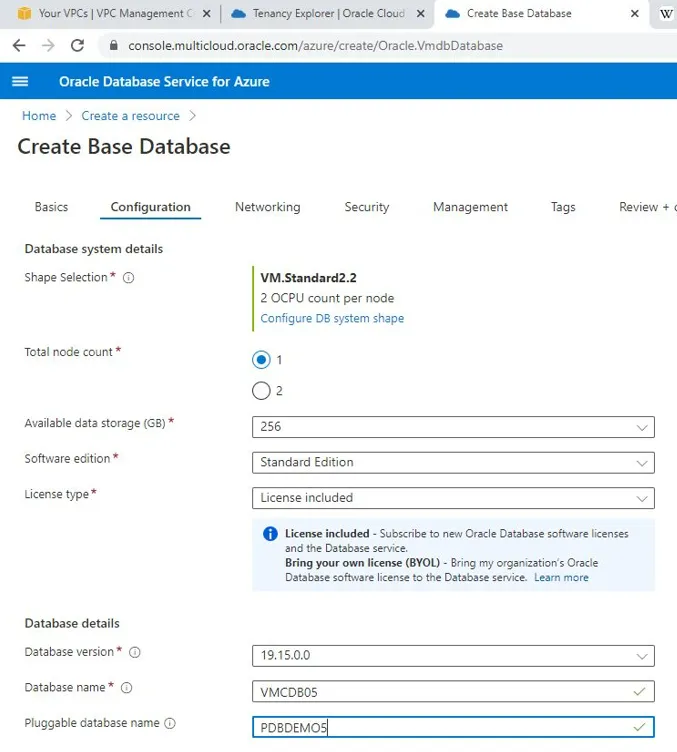This screenshot has height=752, width=677.
Task: Select the Configuration tab
Action: [151, 207]
